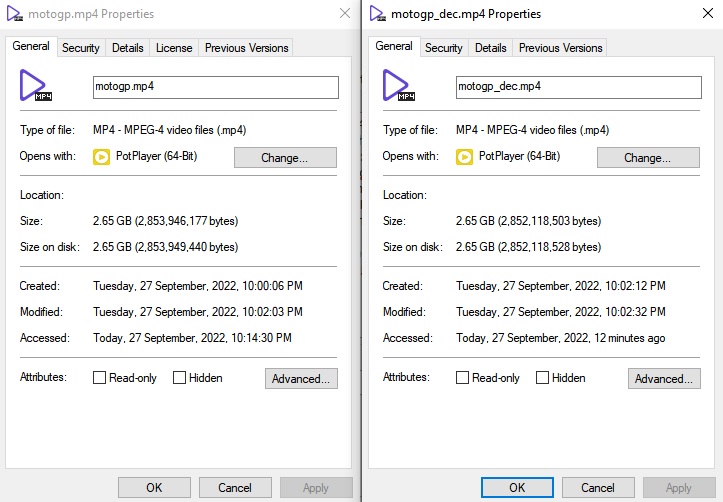Click title bar icon of motogp_dec.mp4 Properties

pyautogui.click(x=377, y=14)
